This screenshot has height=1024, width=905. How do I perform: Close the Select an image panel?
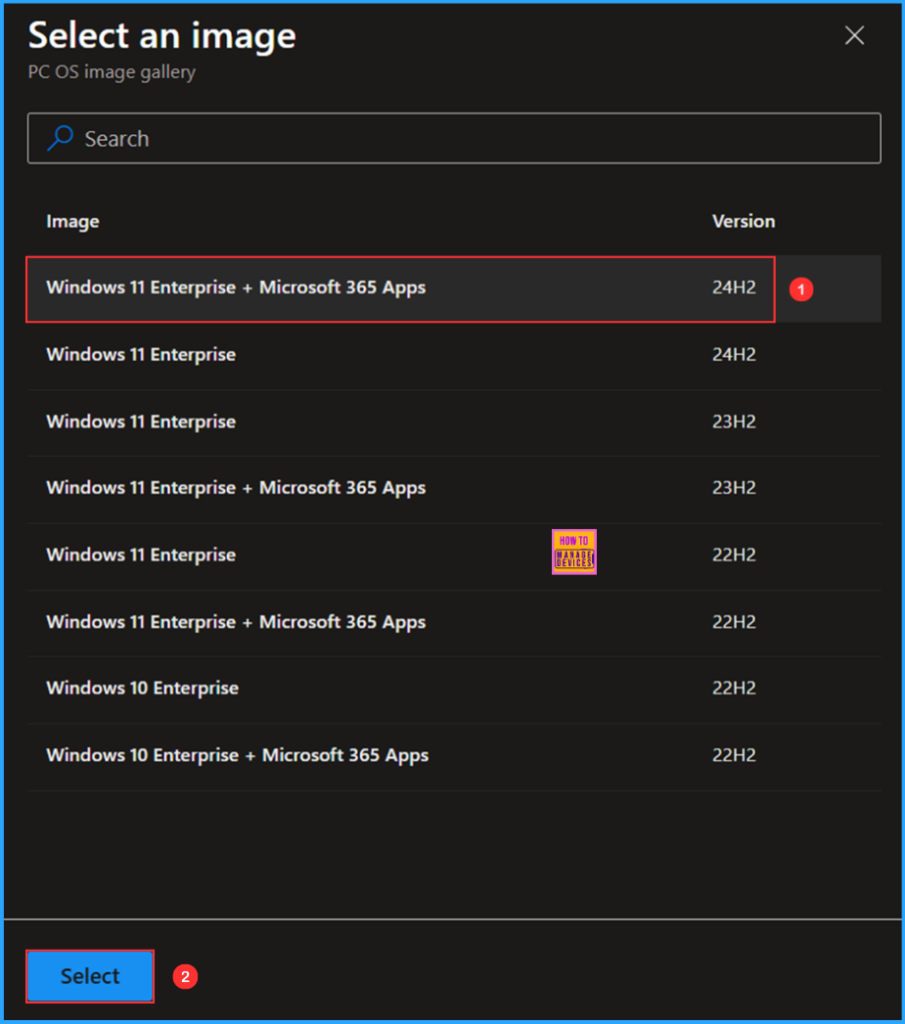(854, 35)
